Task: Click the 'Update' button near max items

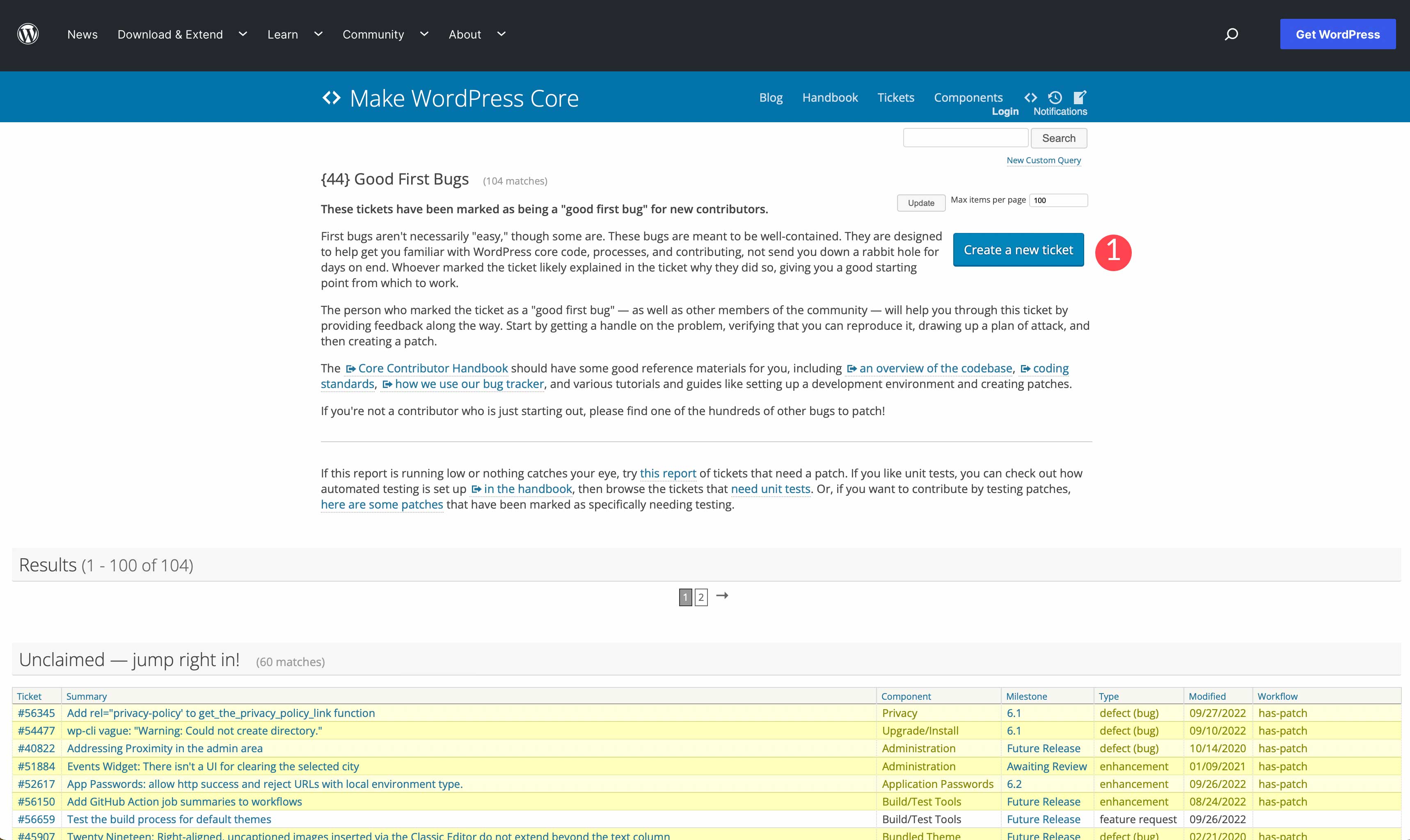Action: pyautogui.click(x=919, y=201)
